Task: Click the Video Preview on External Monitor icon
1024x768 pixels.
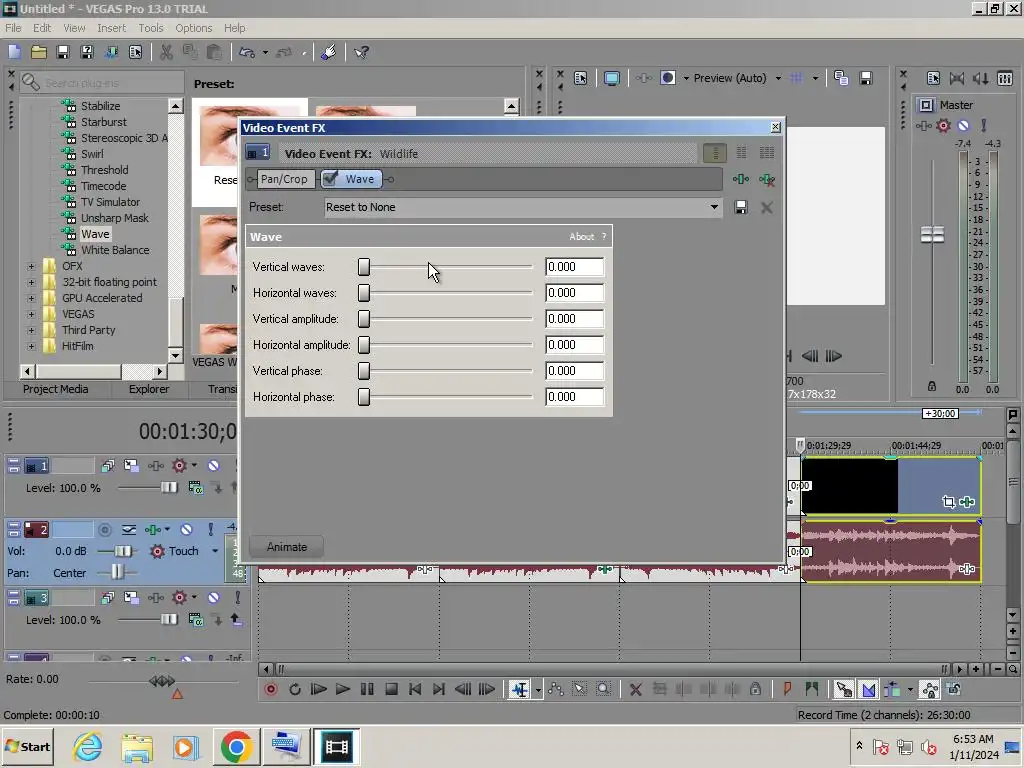Action: 611,78
